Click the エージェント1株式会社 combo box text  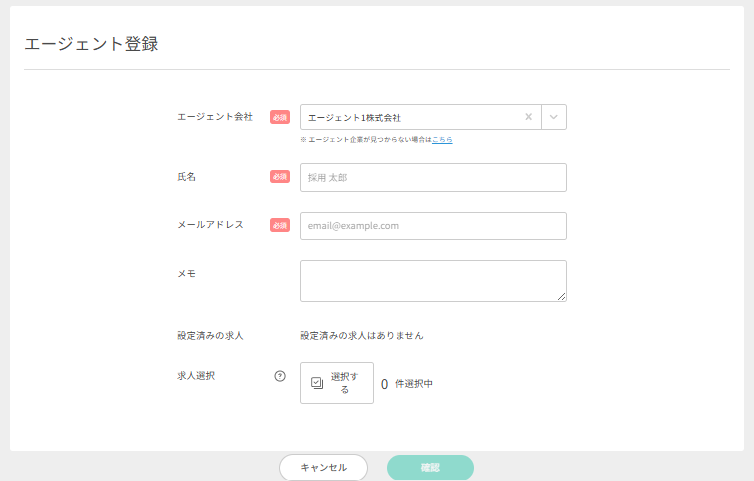coord(355,117)
